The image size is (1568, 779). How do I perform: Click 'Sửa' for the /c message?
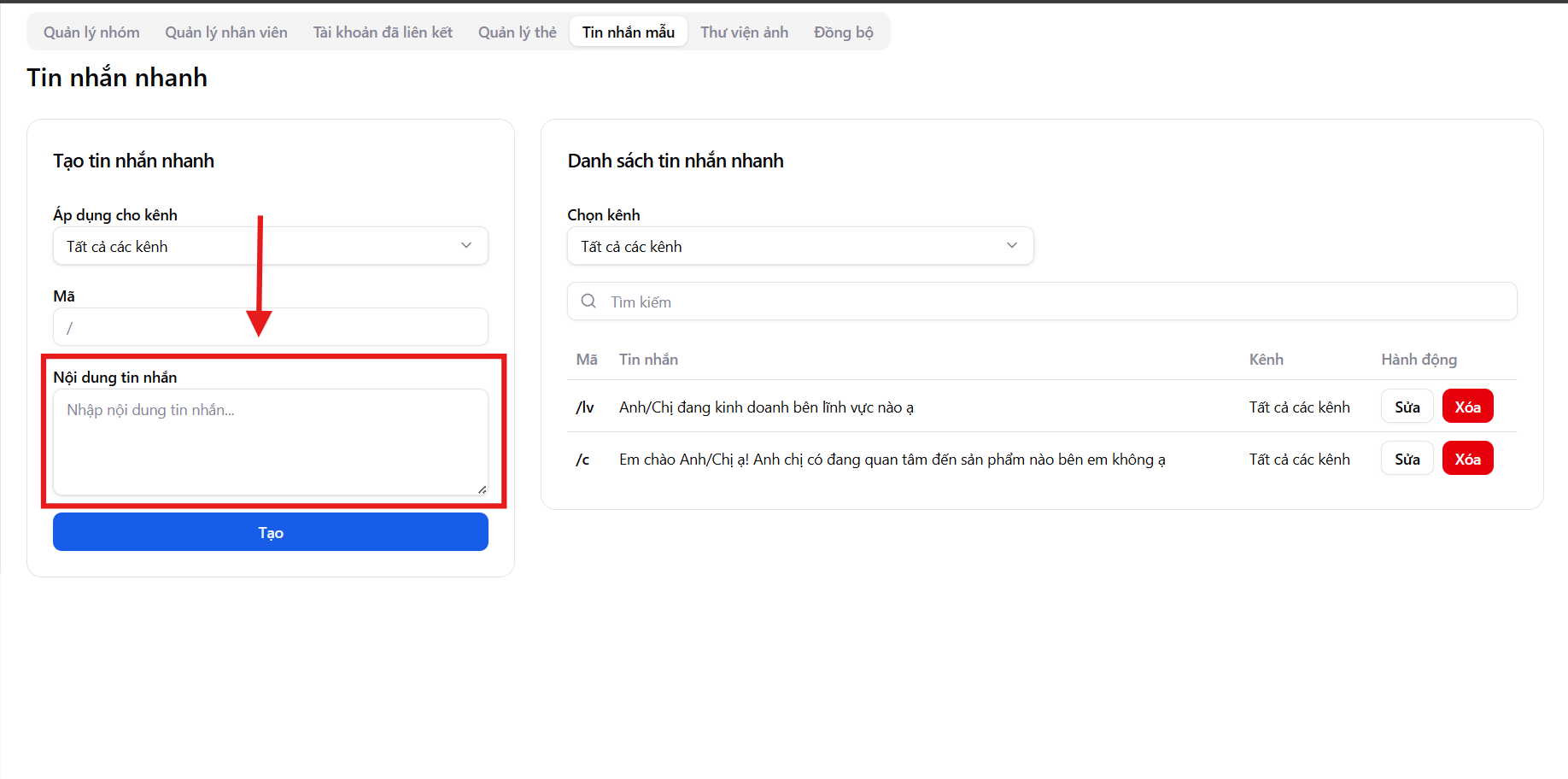1407,459
